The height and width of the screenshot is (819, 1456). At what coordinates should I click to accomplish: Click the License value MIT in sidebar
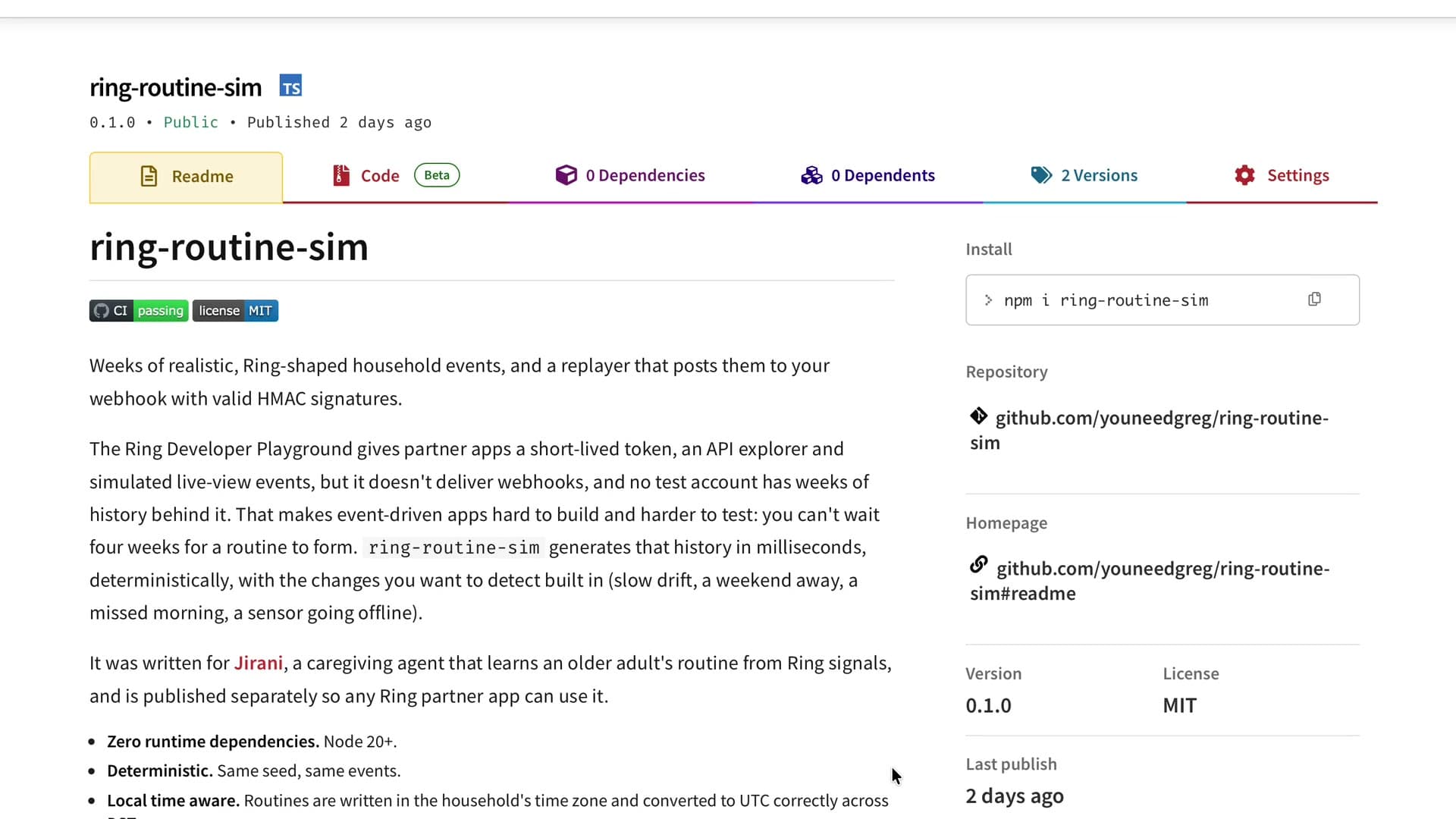coord(1179,706)
